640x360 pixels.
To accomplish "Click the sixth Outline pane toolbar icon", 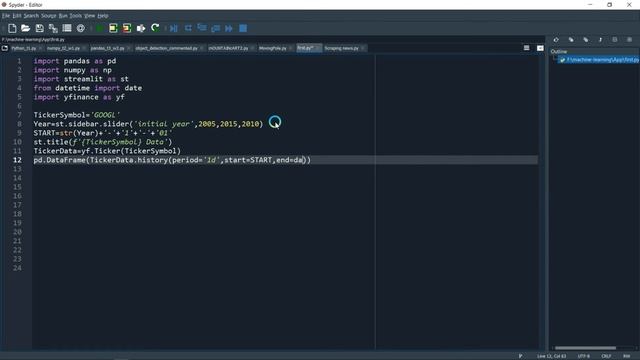I will click(629, 40).
